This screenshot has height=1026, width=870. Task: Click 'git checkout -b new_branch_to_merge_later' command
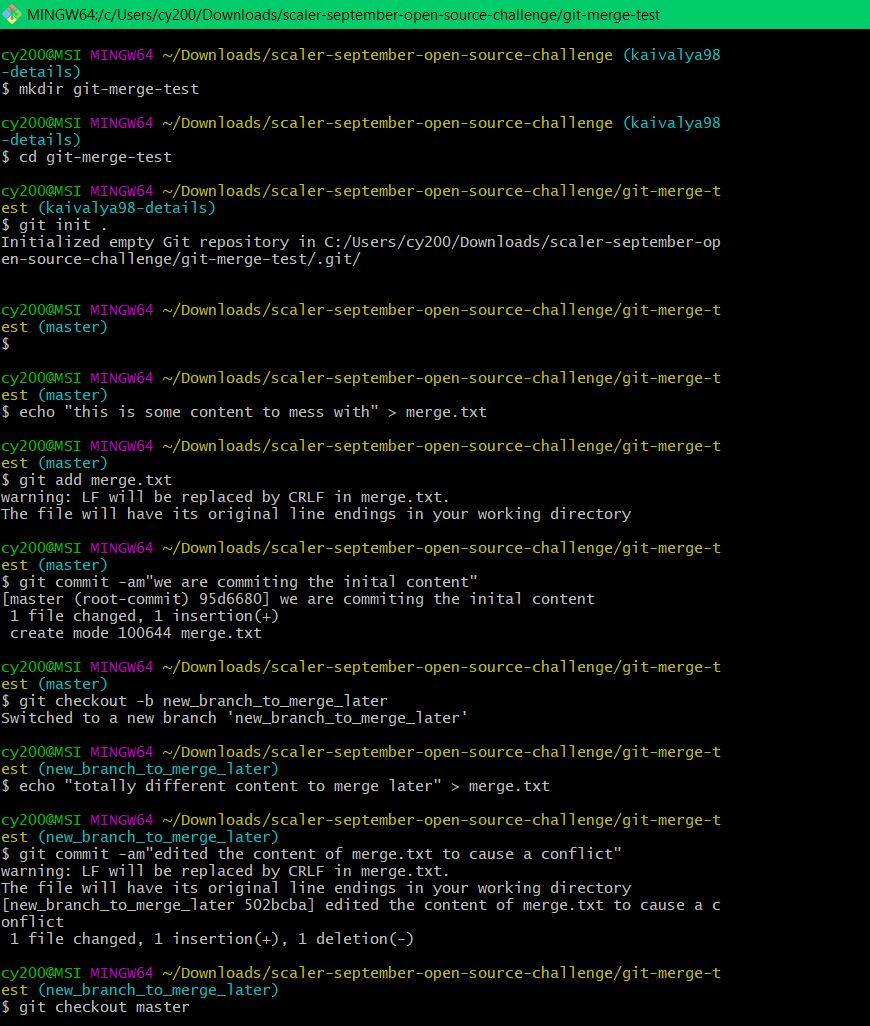pos(194,701)
